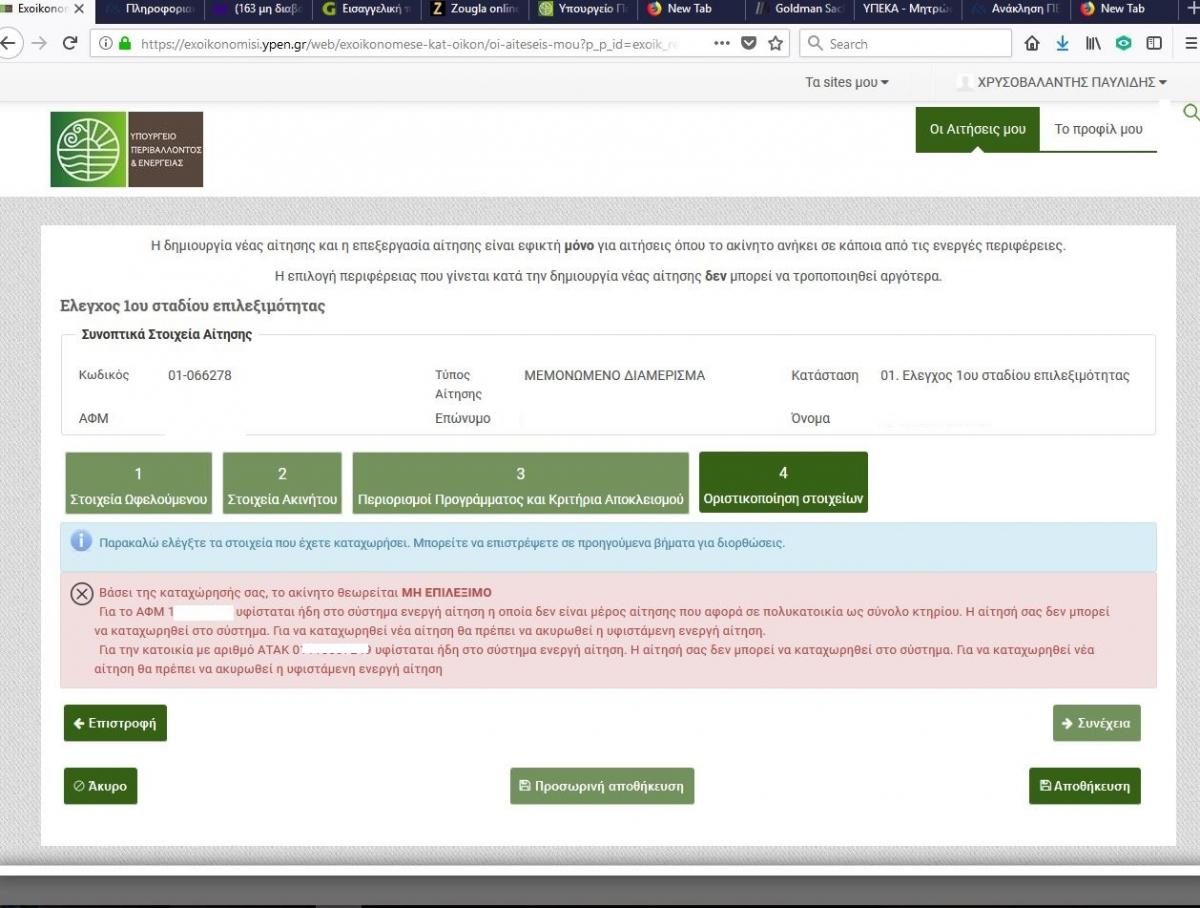
Task: Expand the 'Τα sites μου' dropdown
Action: [846, 82]
